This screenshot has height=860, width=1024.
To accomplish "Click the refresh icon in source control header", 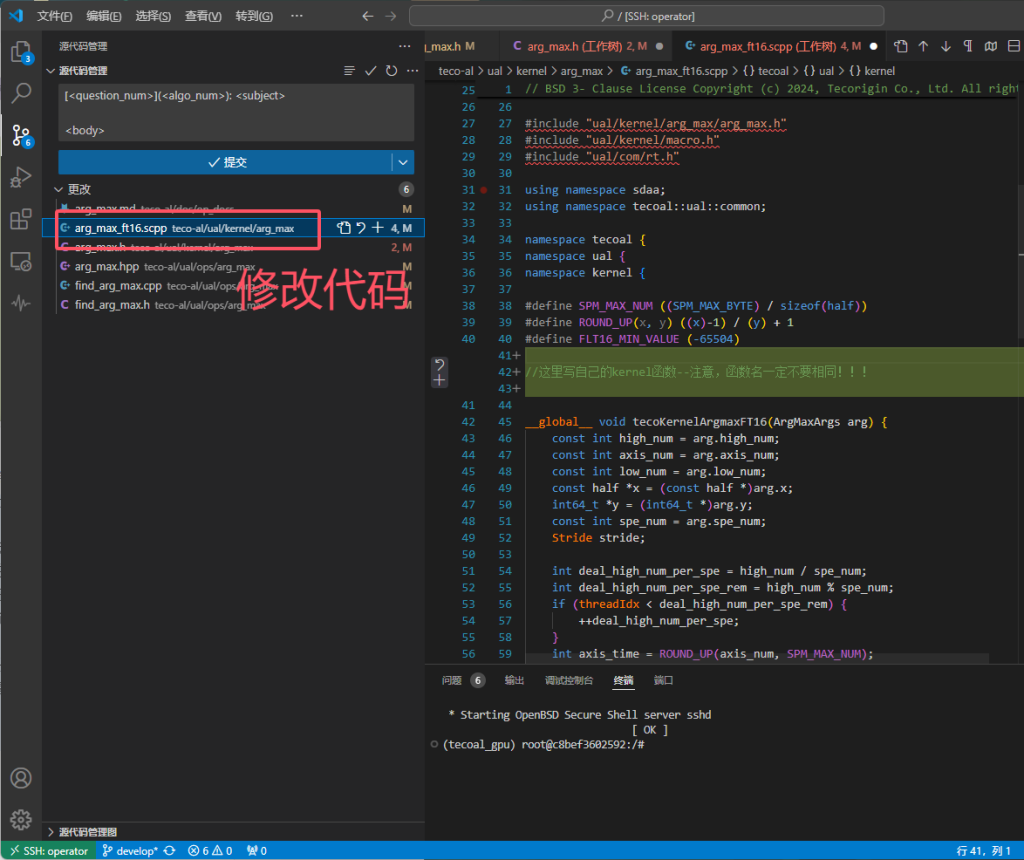I will [391, 71].
